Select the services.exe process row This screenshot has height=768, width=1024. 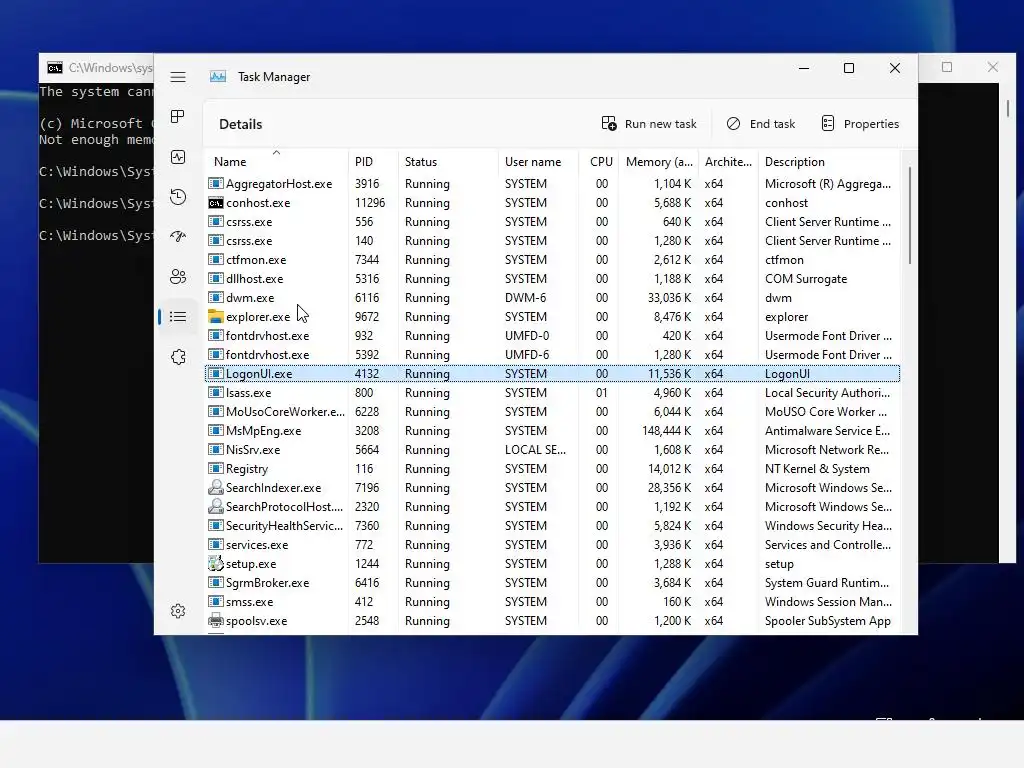pos(552,544)
